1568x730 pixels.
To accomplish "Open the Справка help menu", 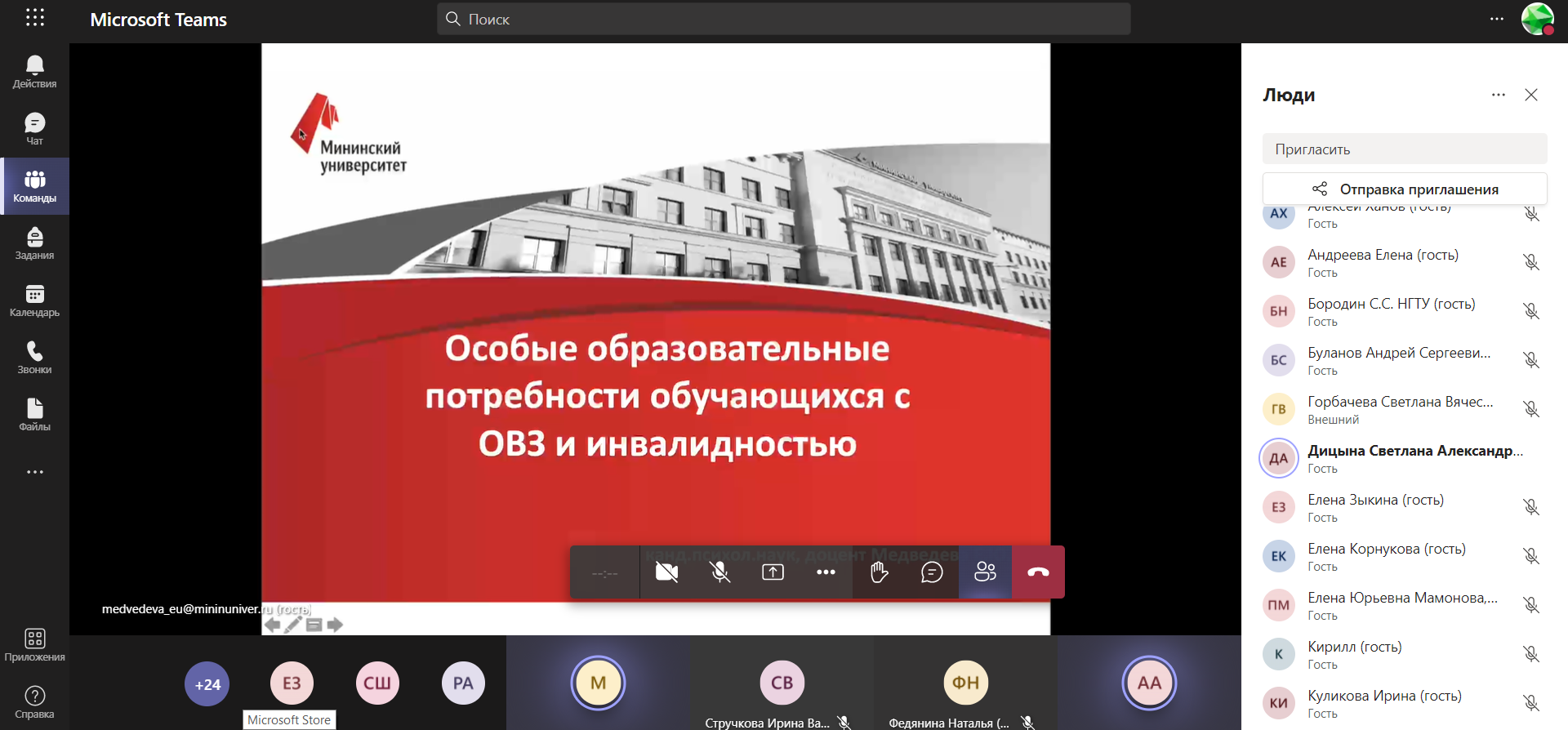I will point(34,702).
